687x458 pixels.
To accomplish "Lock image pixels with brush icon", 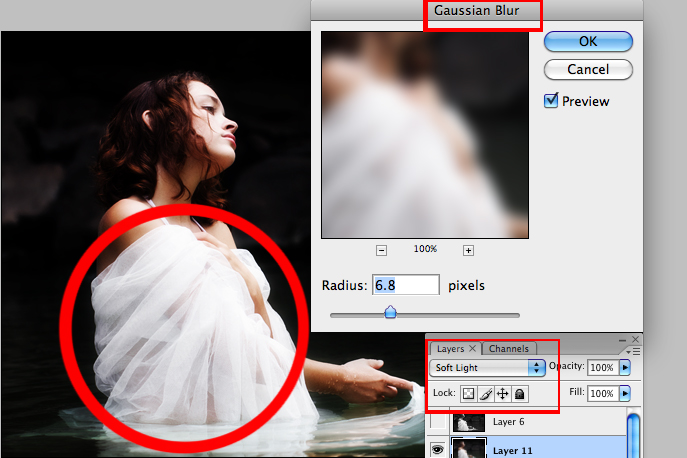I will [485, 394].
